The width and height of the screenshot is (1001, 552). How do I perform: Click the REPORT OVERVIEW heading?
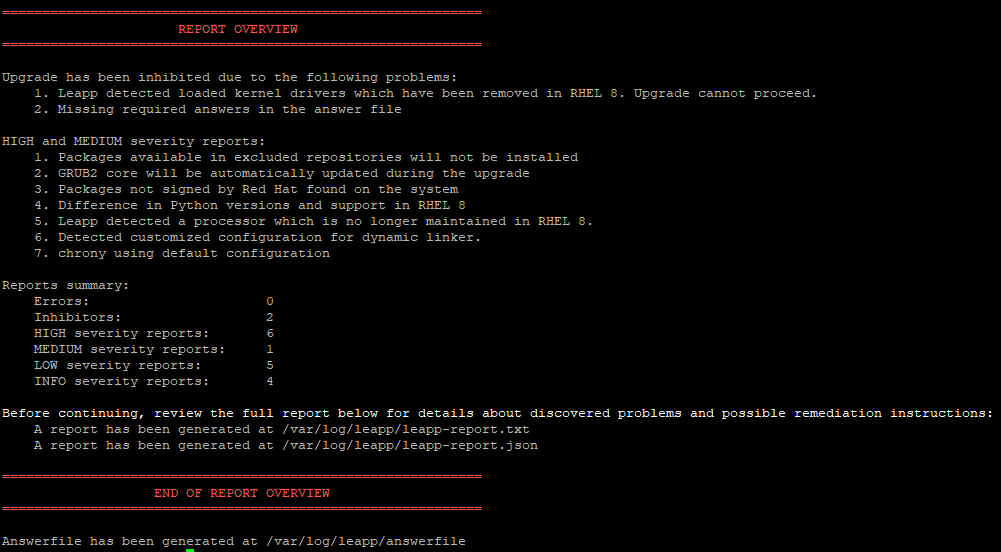click(238, 29)
